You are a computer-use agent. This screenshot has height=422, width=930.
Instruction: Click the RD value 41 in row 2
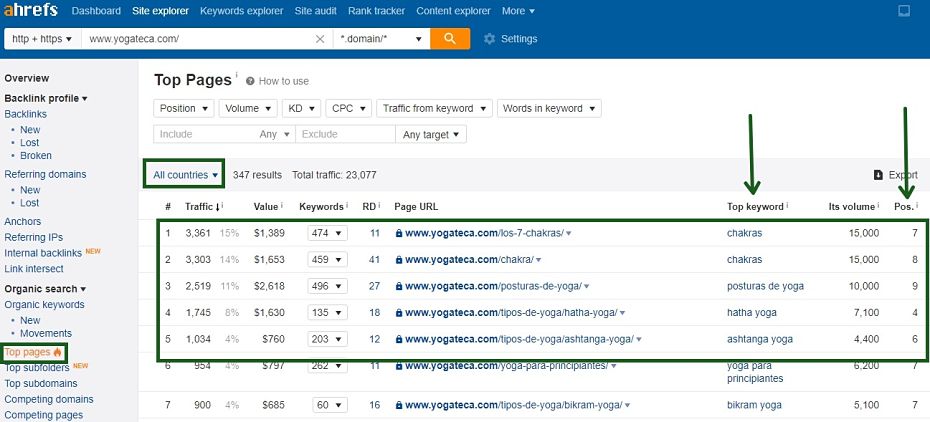tap(374, 260)
